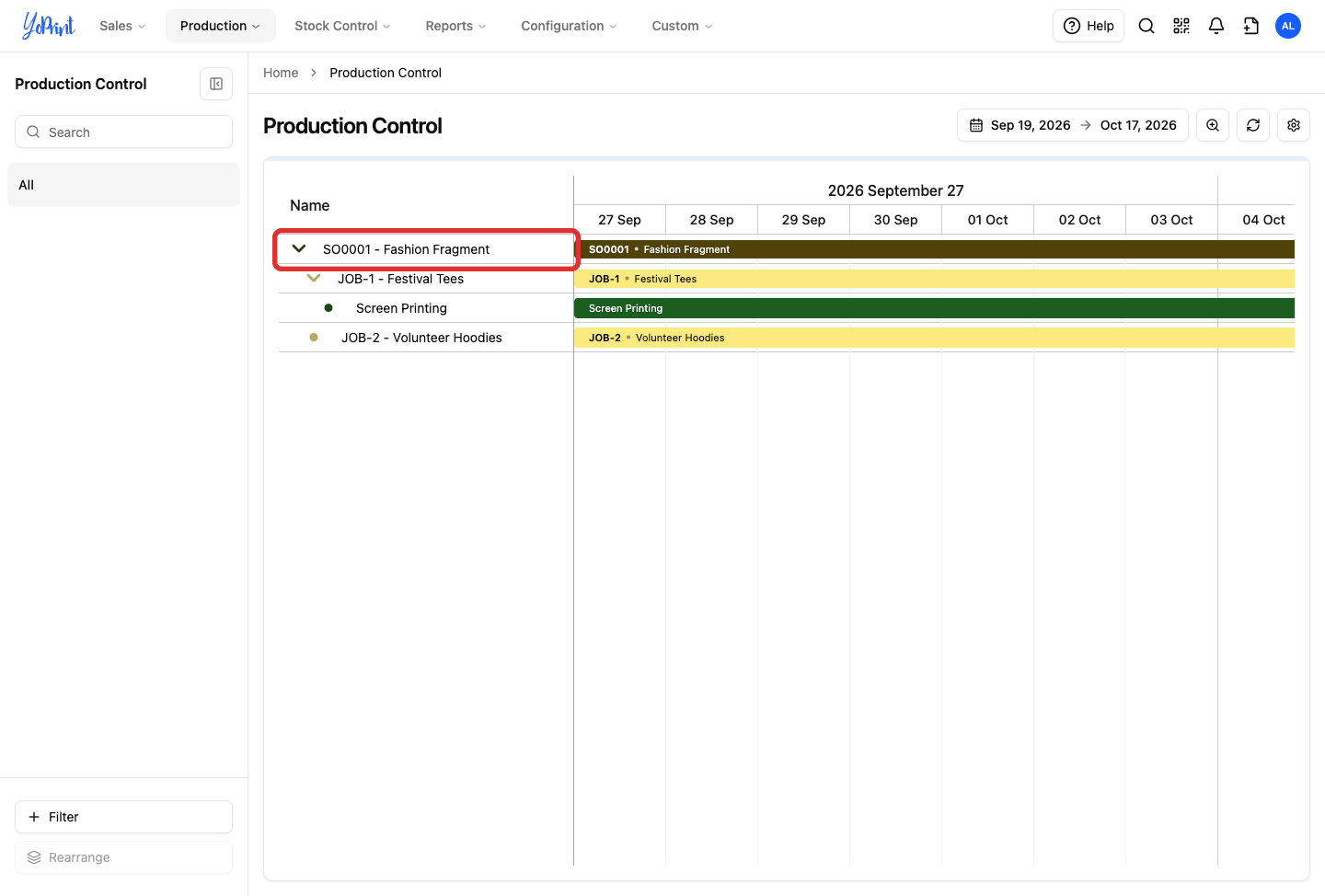The height and width of the screenshot is (896, 1325).
Task: Click the Rearrange button
Action: click(123, 857)
